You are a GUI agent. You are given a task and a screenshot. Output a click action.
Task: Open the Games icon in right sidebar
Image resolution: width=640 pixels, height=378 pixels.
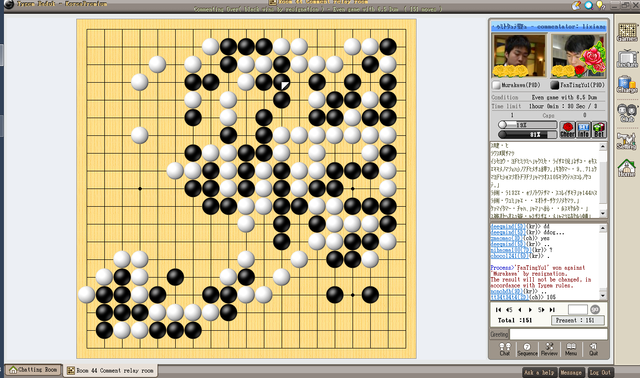[627, 32]
